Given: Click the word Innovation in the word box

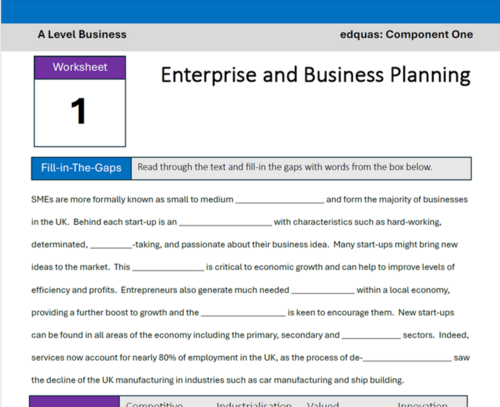Looking at the screenshot, I should 423,404.
